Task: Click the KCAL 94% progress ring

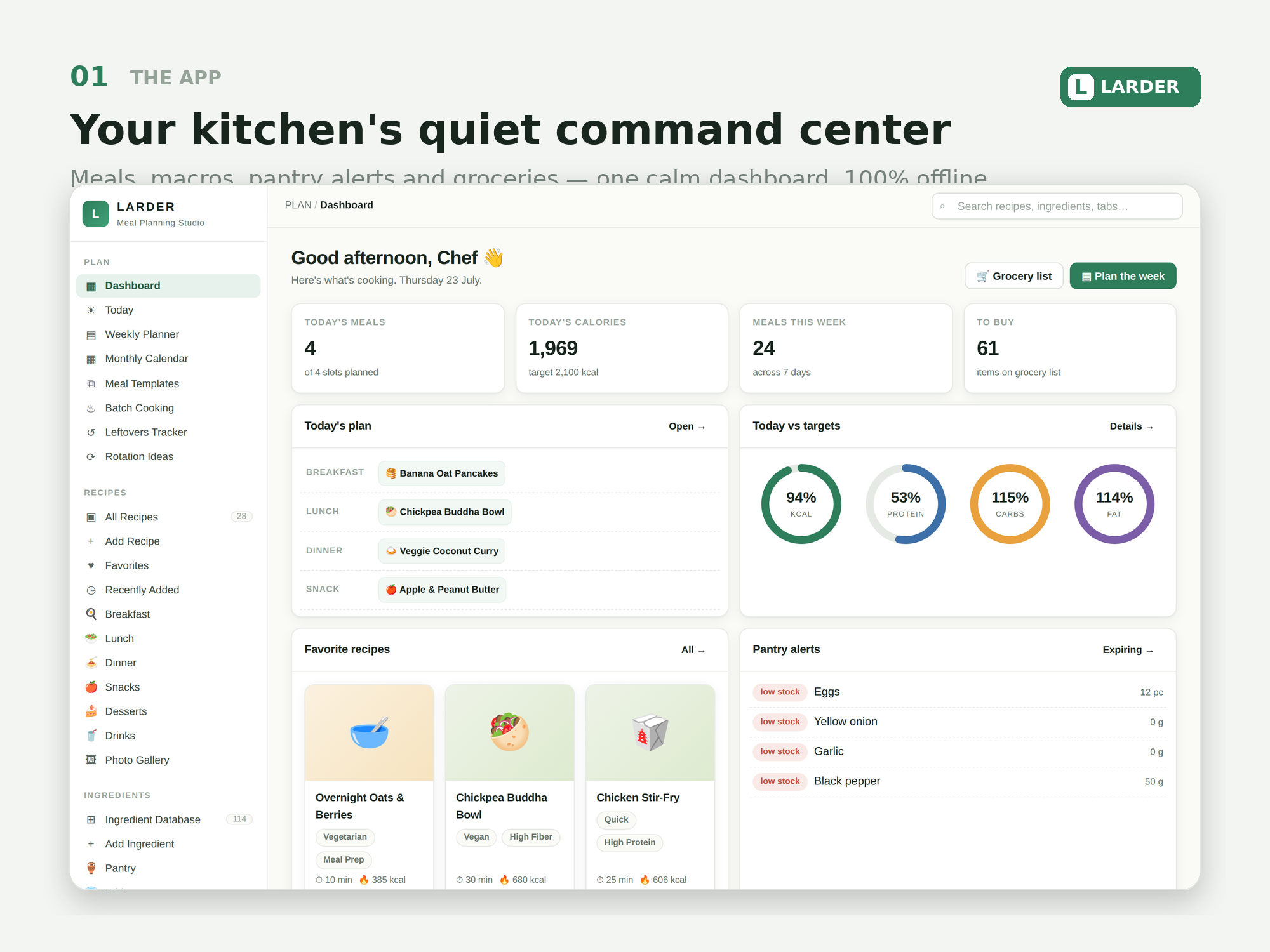Action: (801, 504)
